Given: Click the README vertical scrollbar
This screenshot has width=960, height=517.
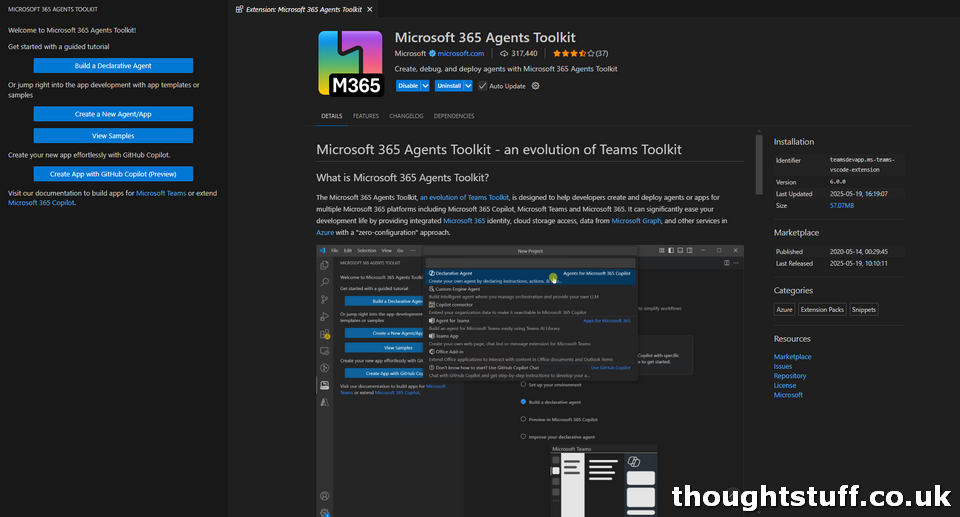Looking at the screenshot, I should tap(759, 164).
